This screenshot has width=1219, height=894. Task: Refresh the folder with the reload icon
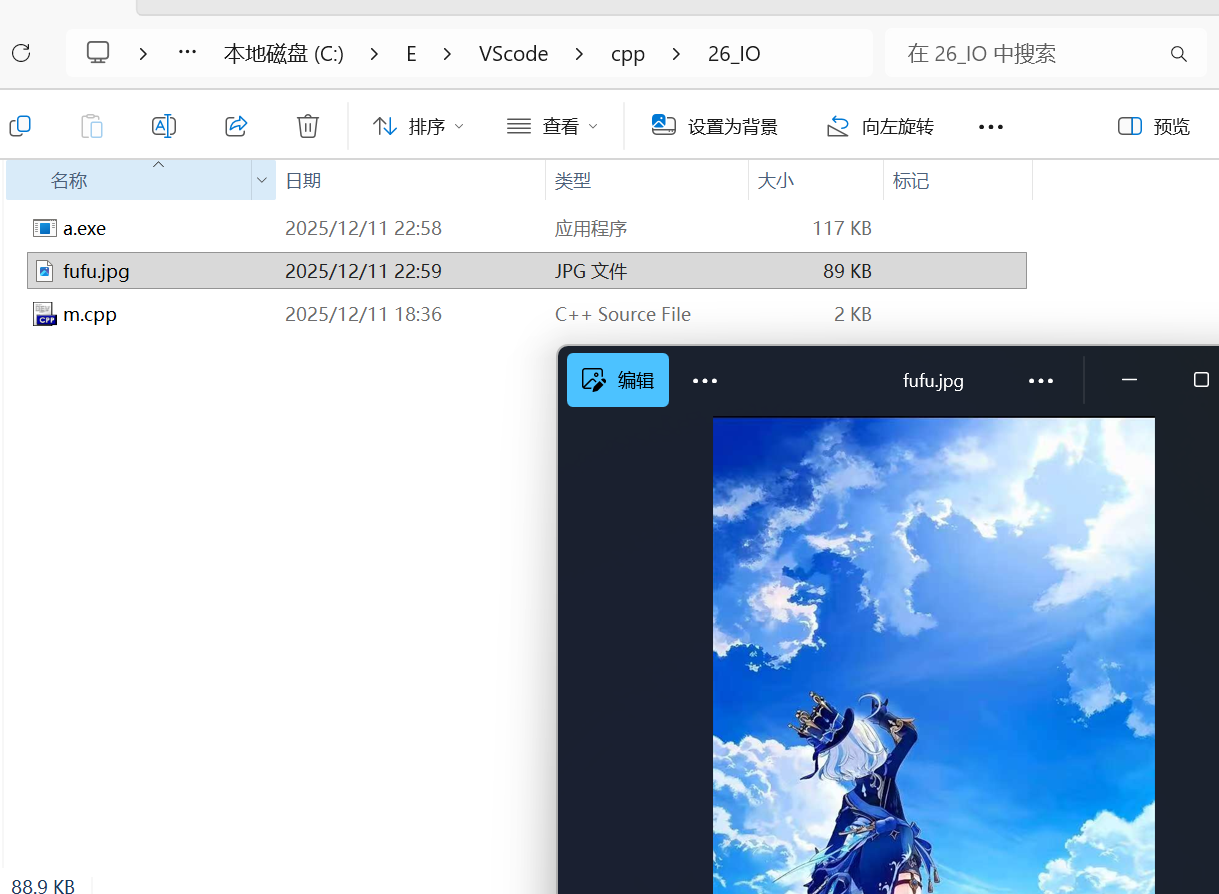coord(21,53)
